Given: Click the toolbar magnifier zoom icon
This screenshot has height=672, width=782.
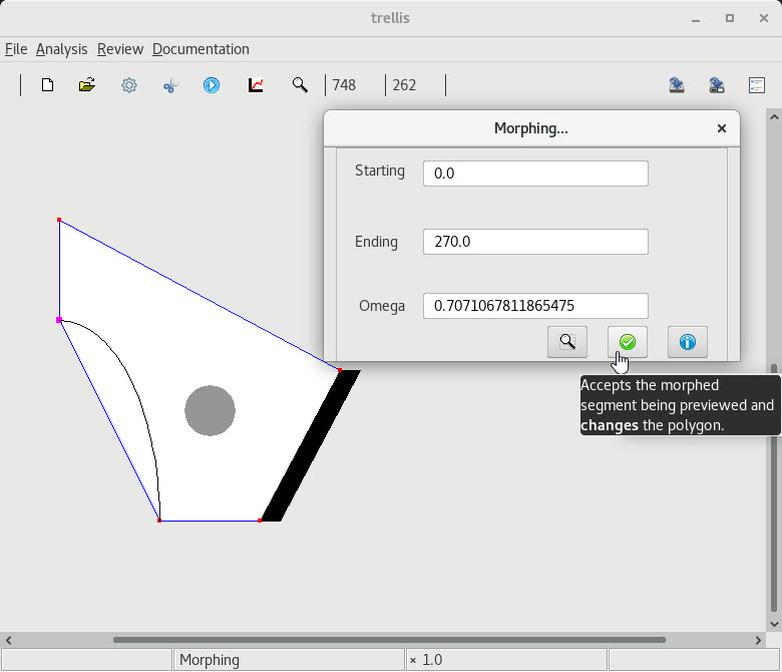Looking at the screenshot, I should pyautogui.click(x=299, y=85).
